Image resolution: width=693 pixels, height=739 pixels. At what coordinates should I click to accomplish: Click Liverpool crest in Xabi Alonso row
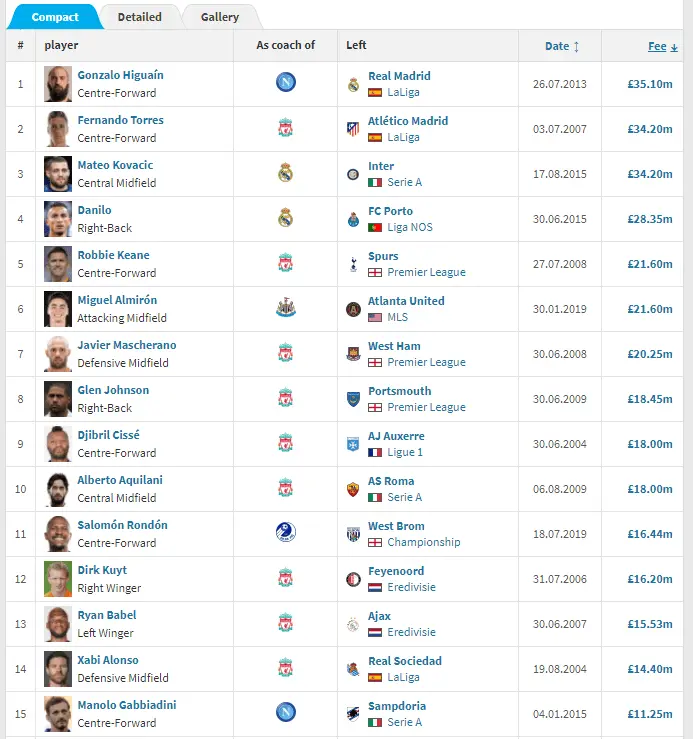click(286, 668)
